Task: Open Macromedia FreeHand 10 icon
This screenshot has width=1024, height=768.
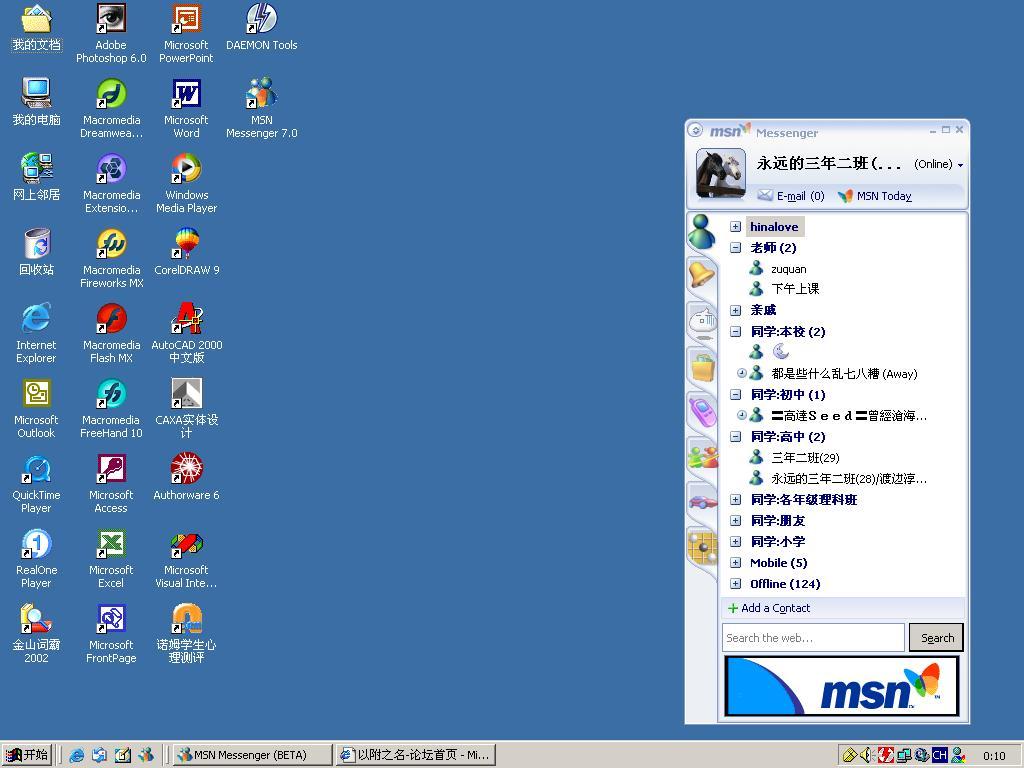Action: [111, 409]
